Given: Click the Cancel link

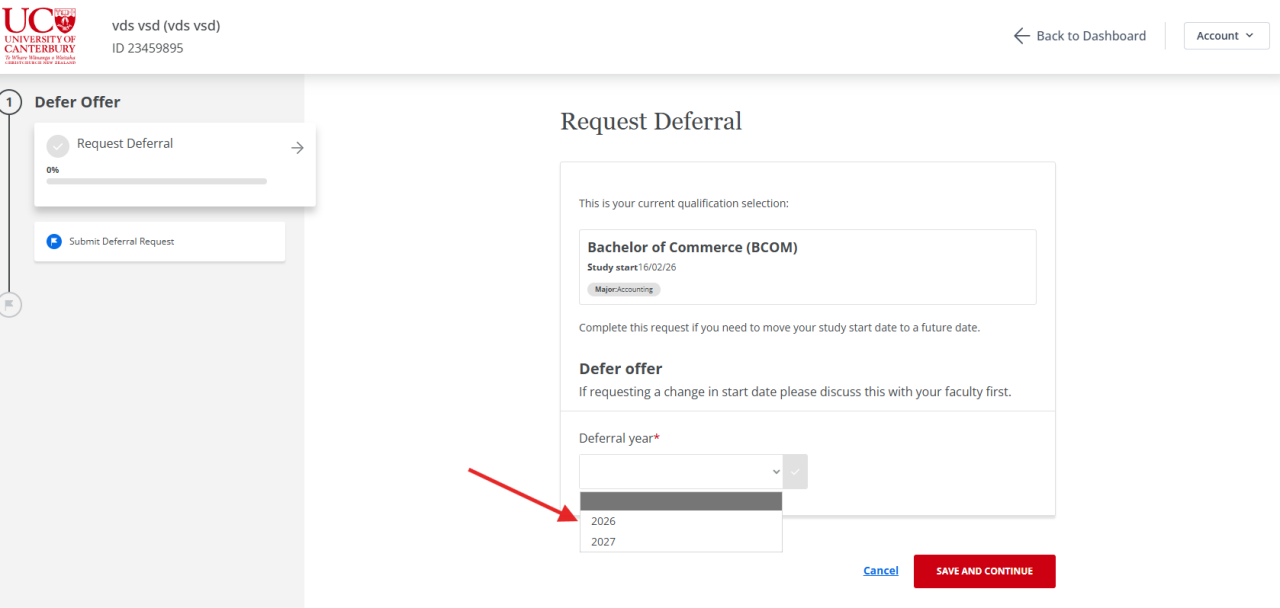Looking at the screenshot, I should tap(880, 571).
